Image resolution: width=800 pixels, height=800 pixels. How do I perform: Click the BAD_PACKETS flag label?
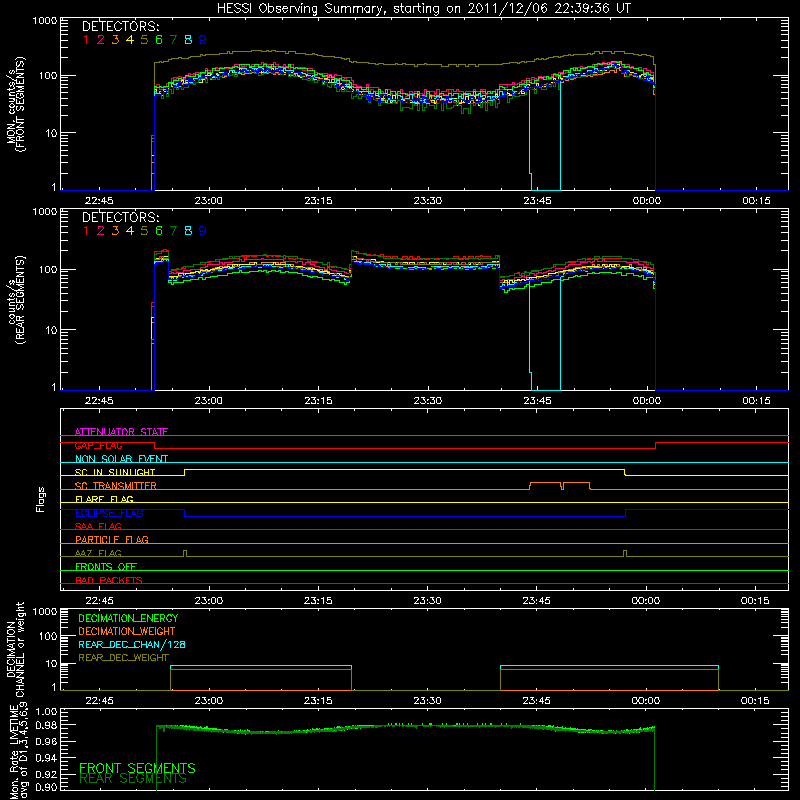point(109,580)
